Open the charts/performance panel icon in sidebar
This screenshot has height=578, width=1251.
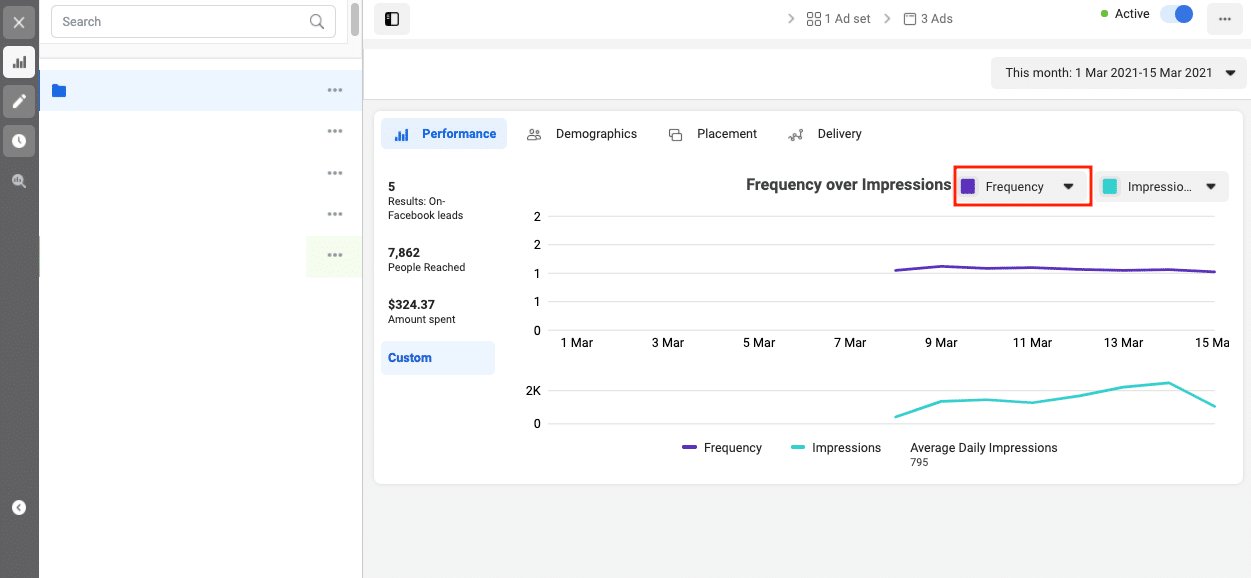[x=18, y=62]
